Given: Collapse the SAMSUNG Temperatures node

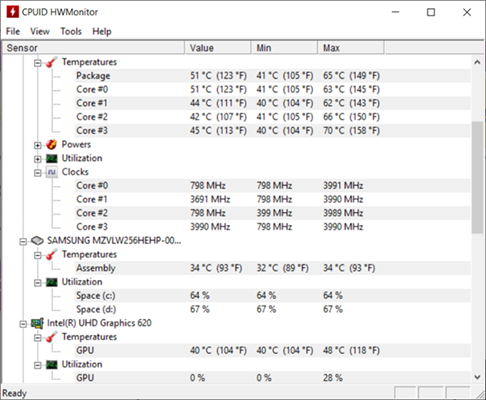Looking at the screenshot, I should [x=38, y=255].
